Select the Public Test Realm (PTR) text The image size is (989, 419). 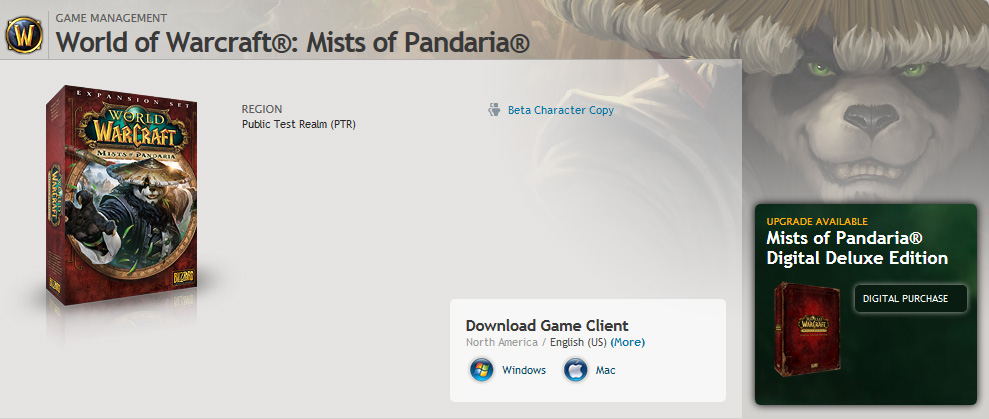pos(299,124)
